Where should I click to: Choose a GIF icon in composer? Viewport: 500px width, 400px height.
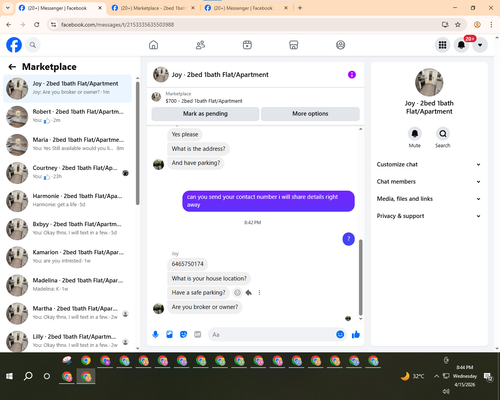(198, 334)
